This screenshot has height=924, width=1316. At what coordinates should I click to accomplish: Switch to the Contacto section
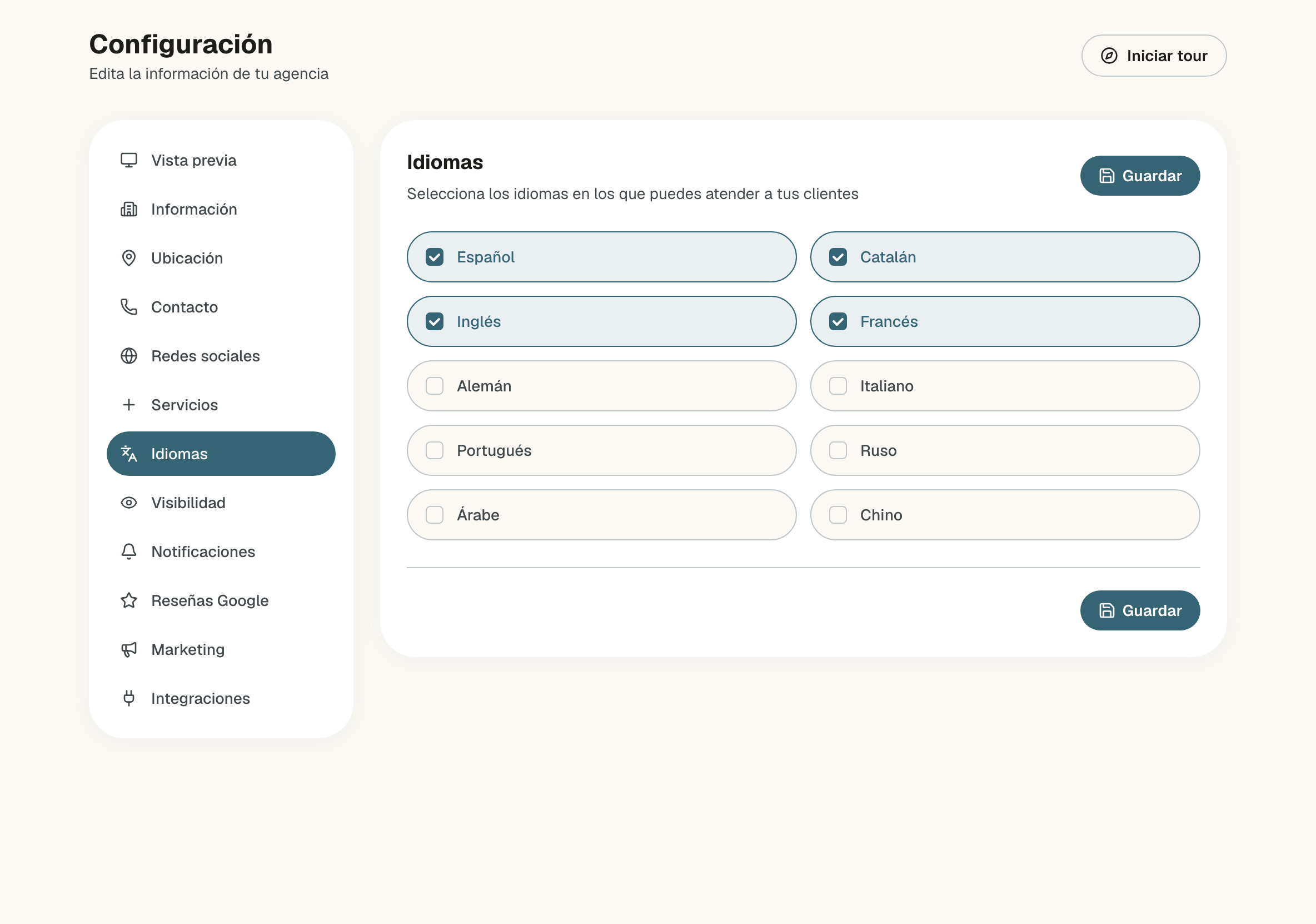221,307
